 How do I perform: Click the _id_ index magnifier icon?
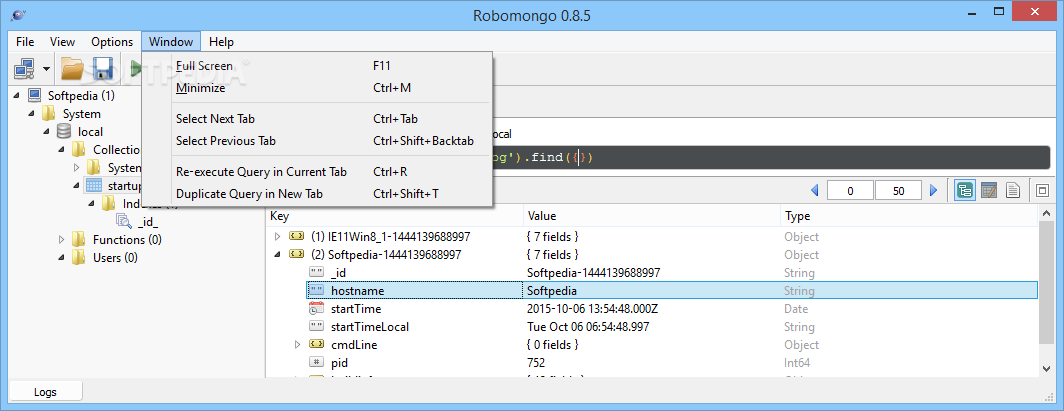124,221
